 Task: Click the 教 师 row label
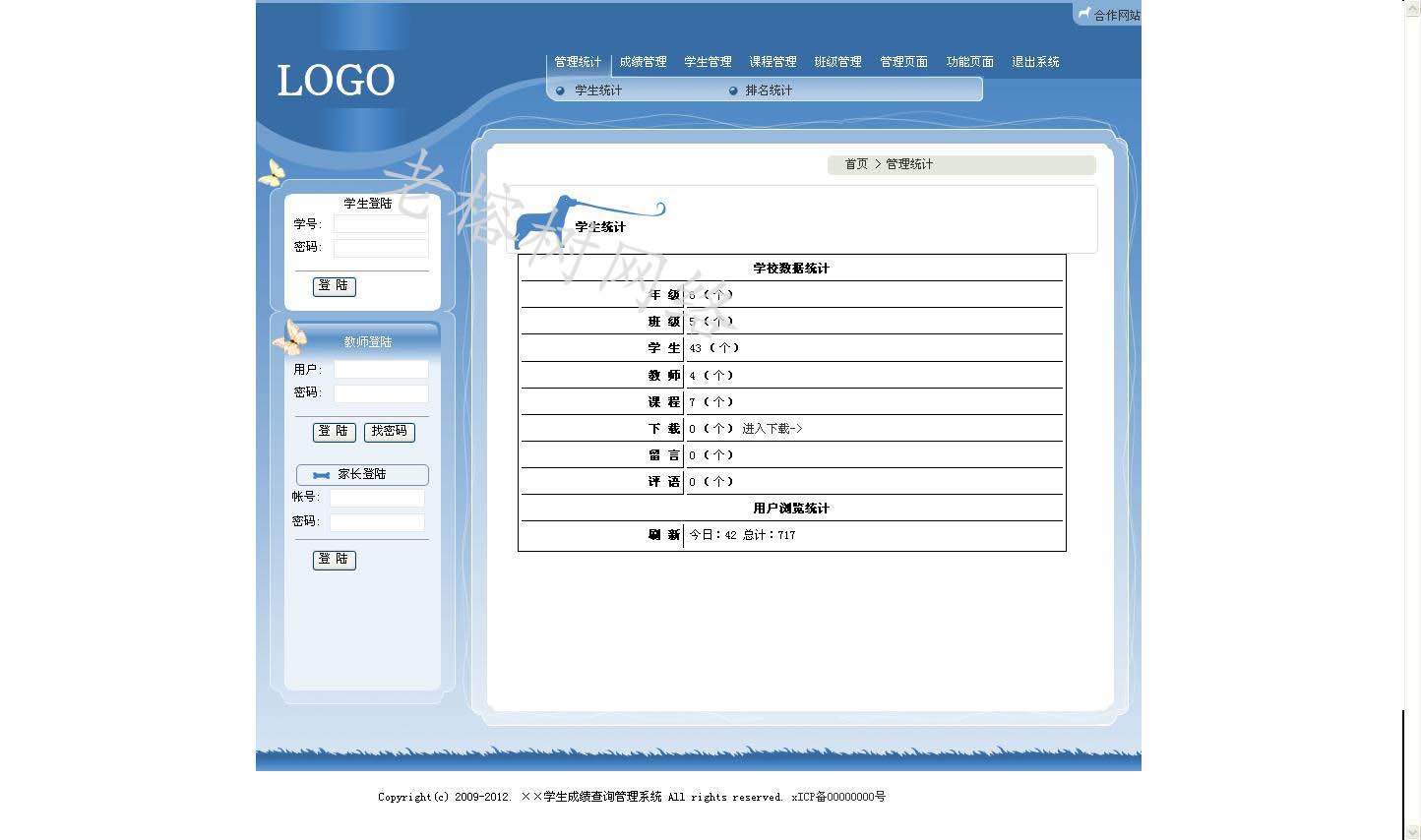664,376
